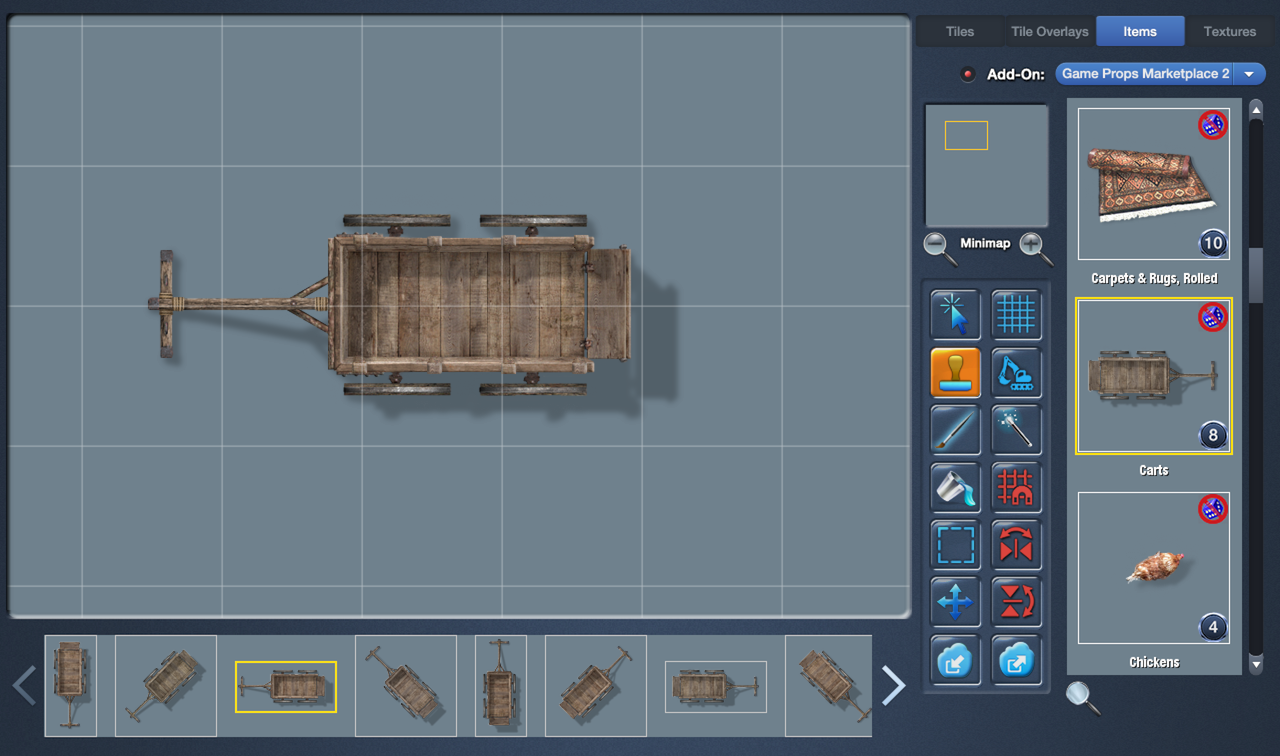Viewport: 1280px width, 756px height.
Task: Choose fourth diagonal cart variant
Action: click(406, 686)
